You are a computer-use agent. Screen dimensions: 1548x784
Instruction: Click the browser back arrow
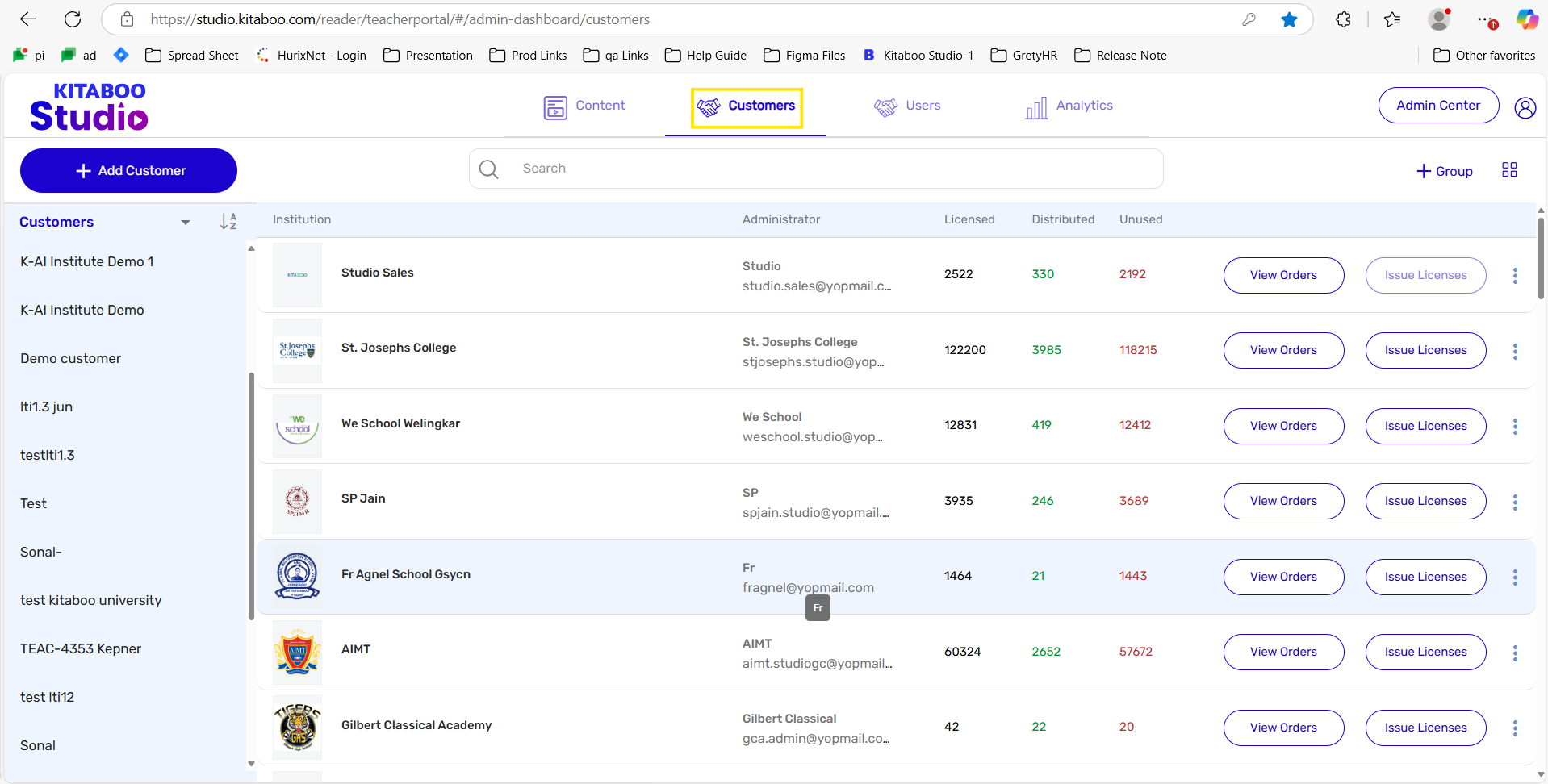(28, 19)
